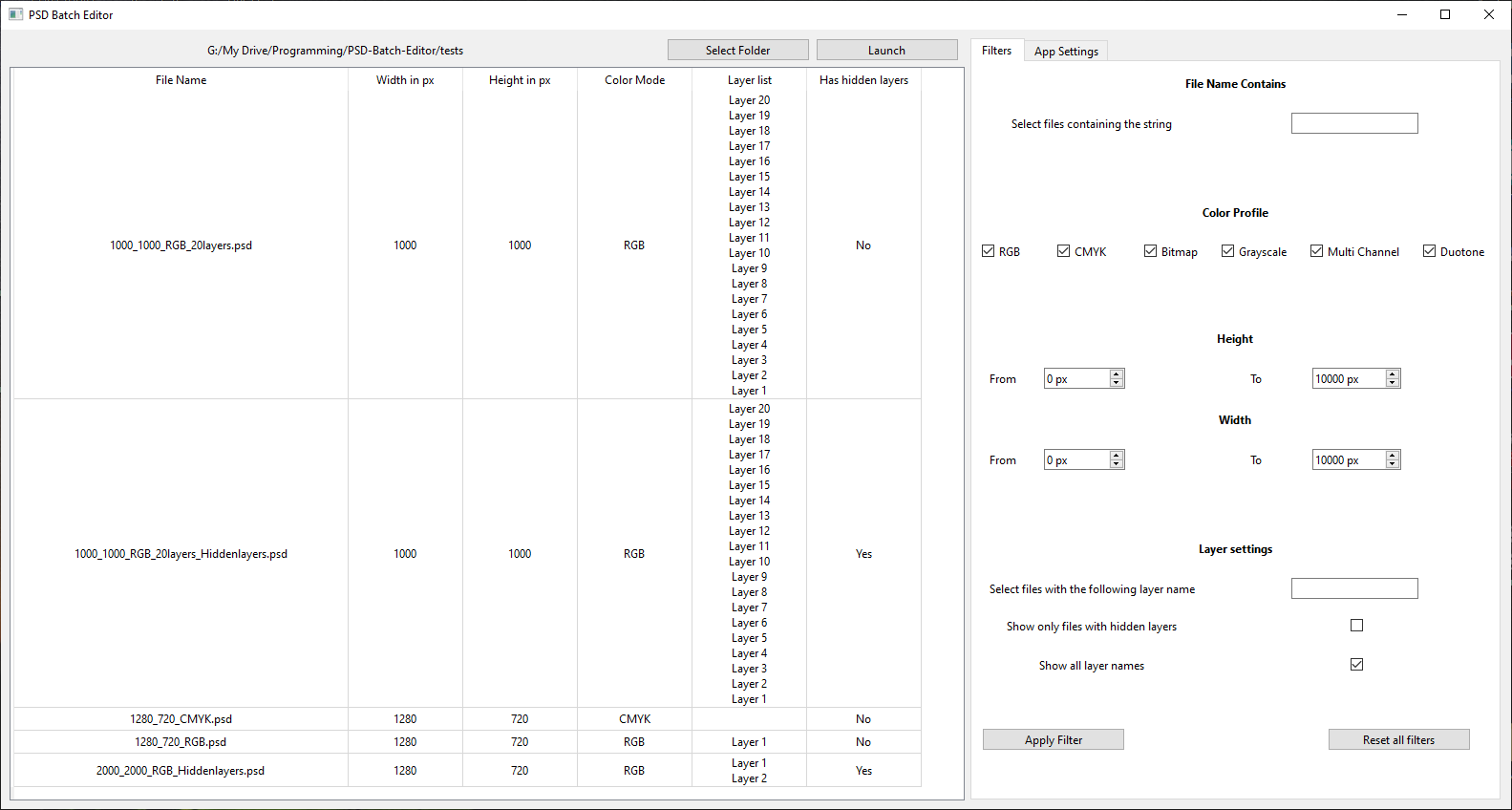Select file 1280_720_RGB.psd

point(181,742)
